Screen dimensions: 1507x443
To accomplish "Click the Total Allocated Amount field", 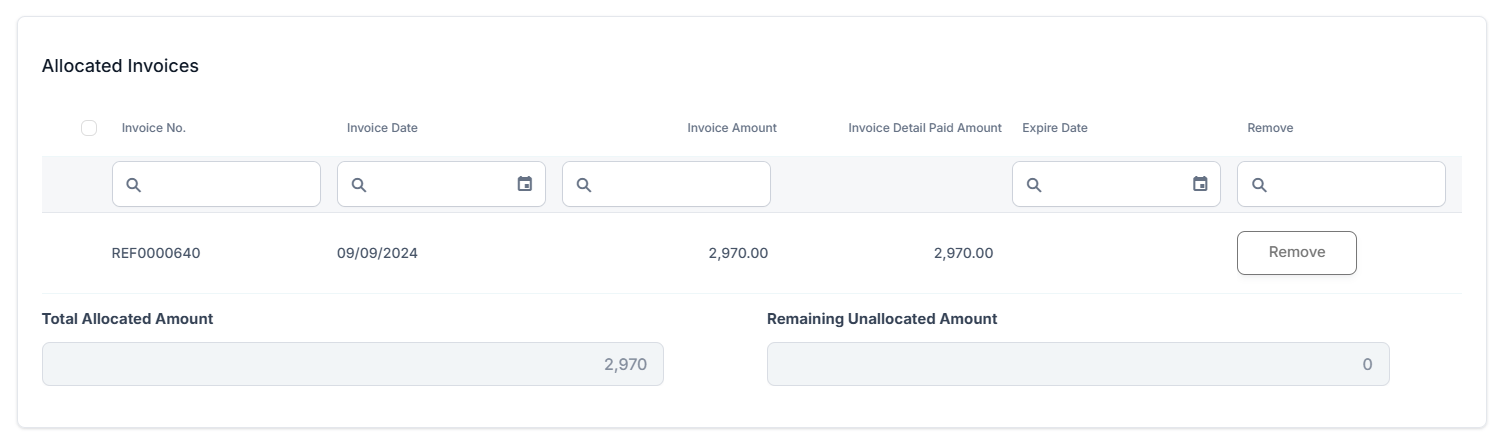I will (352, 364).
